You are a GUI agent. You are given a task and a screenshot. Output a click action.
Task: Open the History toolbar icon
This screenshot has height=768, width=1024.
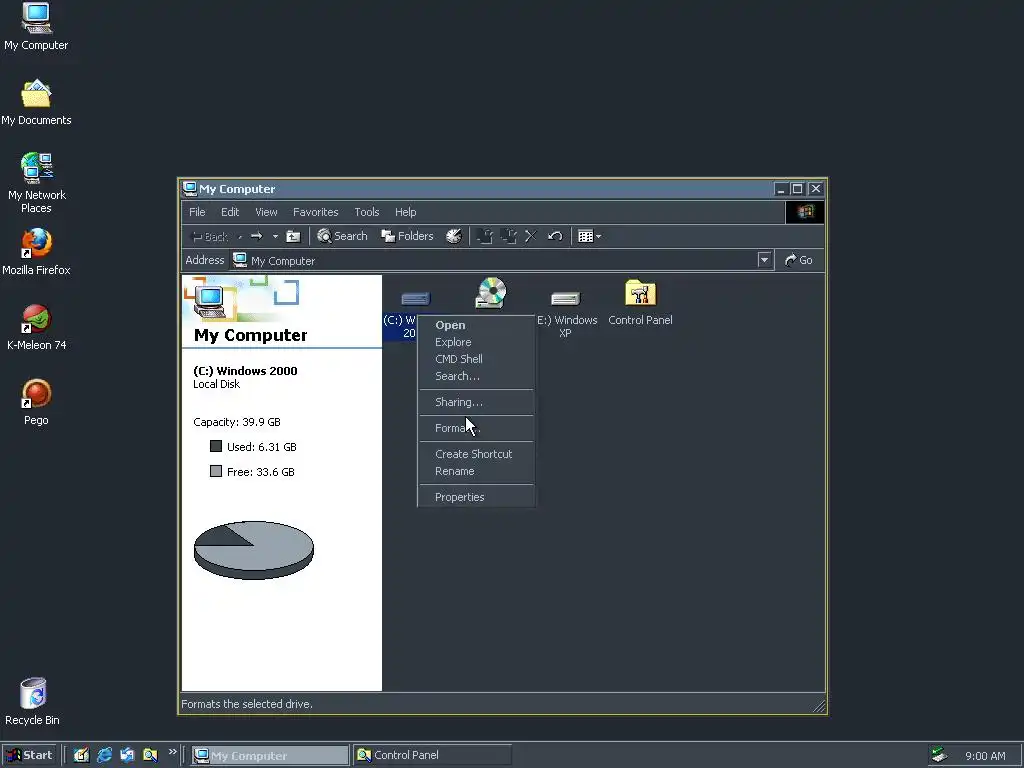tap(453, 236)
